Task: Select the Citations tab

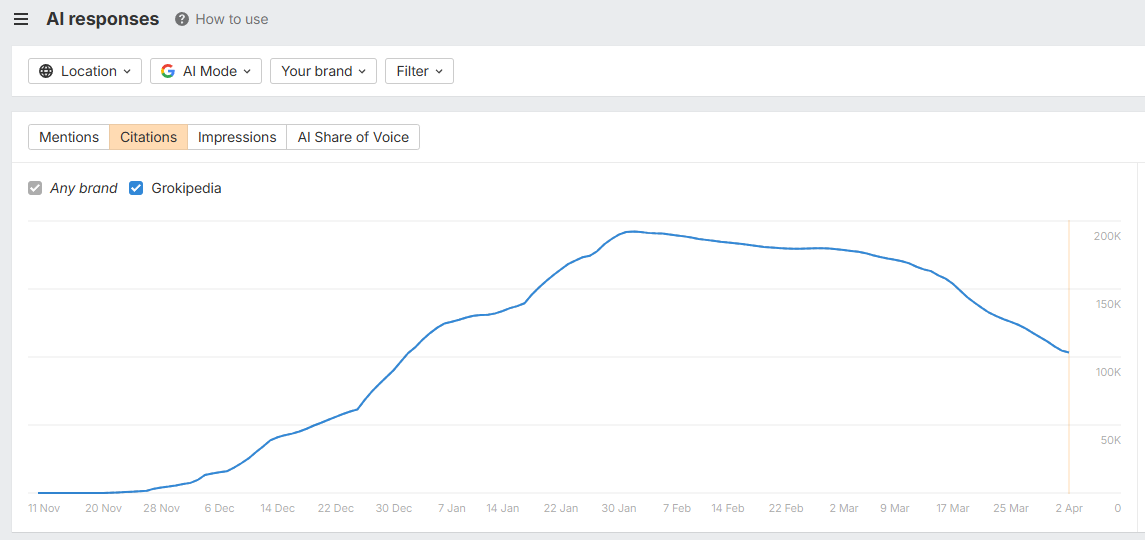Action: (148, 137)
